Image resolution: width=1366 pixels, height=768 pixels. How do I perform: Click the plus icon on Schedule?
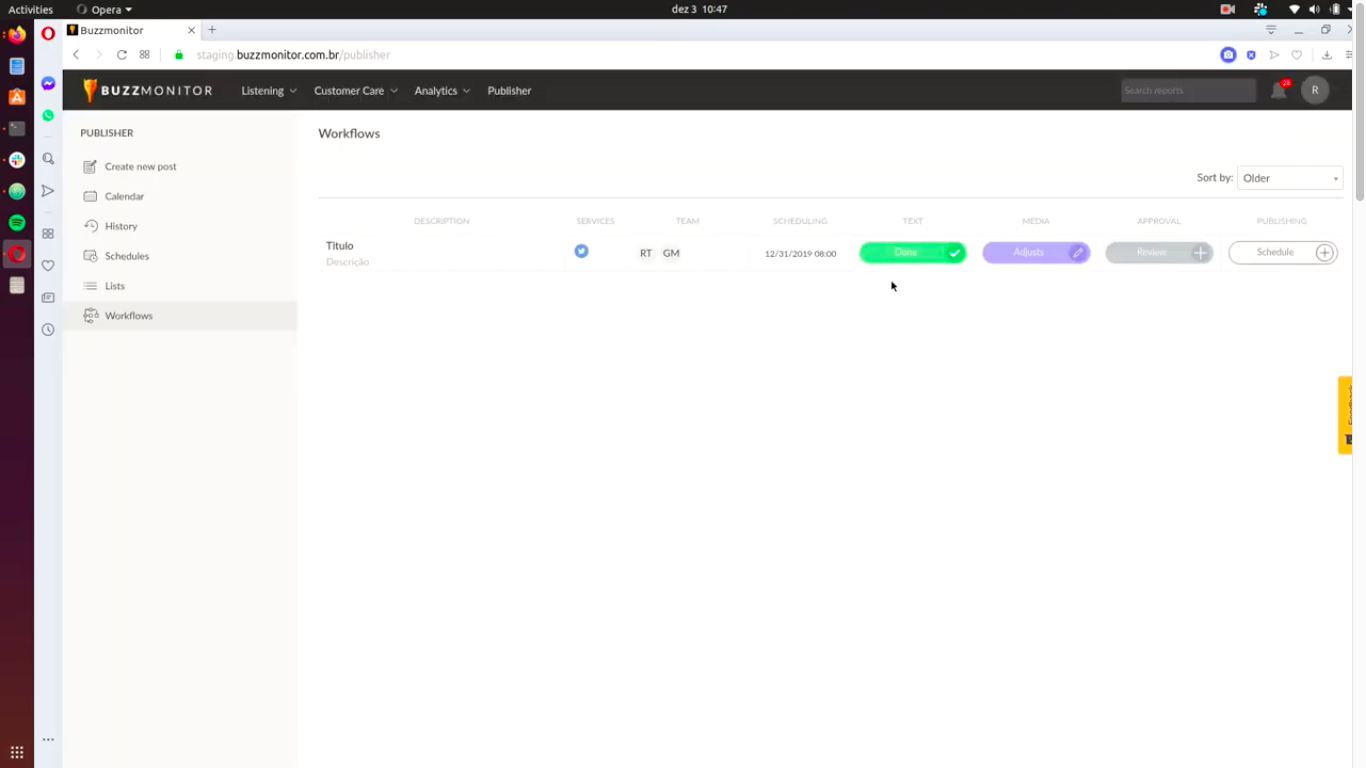pos(1324,253)
